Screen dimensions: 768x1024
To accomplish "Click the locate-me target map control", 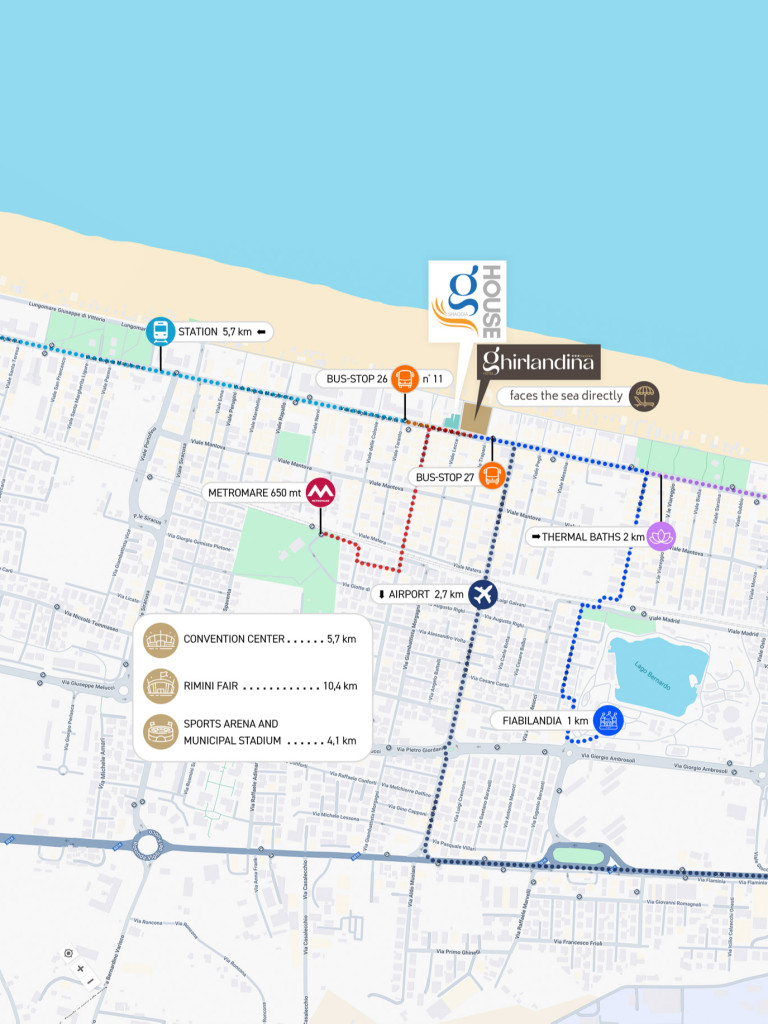I will tap(68, 953).
